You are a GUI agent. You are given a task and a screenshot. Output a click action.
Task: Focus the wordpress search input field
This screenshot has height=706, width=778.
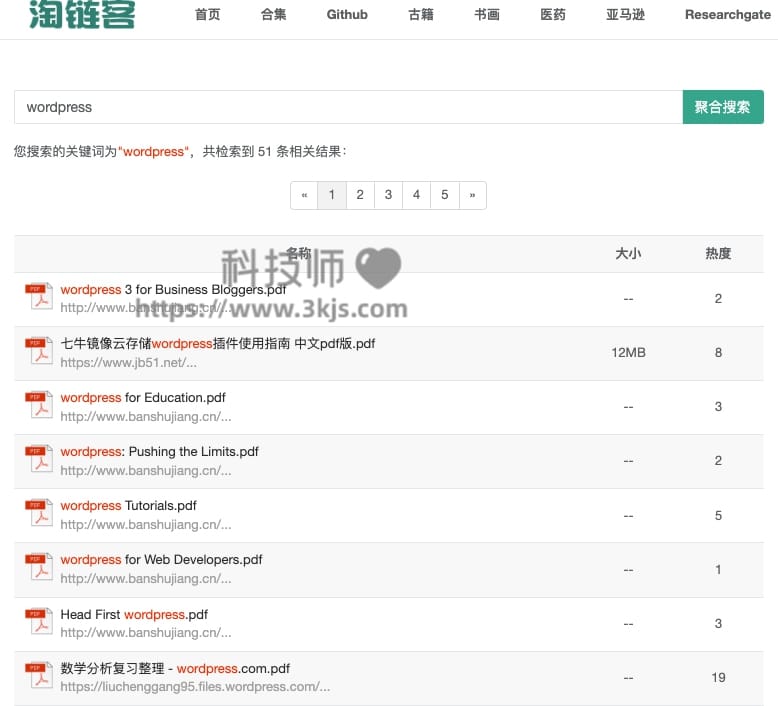pos(348,107)
